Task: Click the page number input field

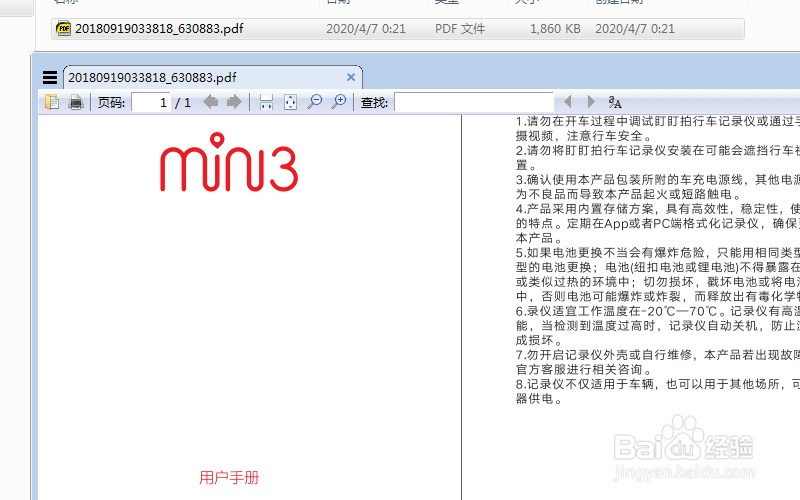Action: coord(151,103)
